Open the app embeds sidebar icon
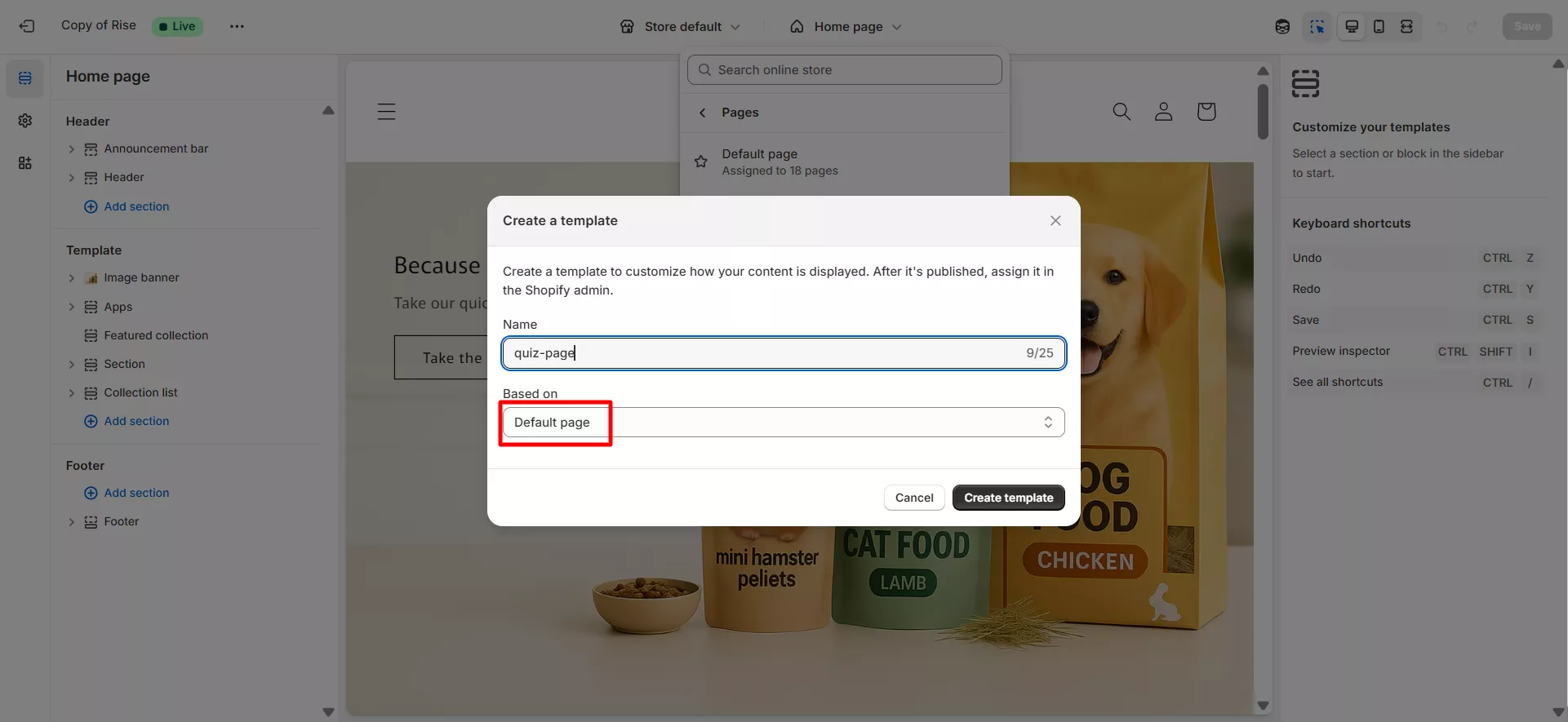The height and width of the screenshot is (722, 1568). pos(25,163)
